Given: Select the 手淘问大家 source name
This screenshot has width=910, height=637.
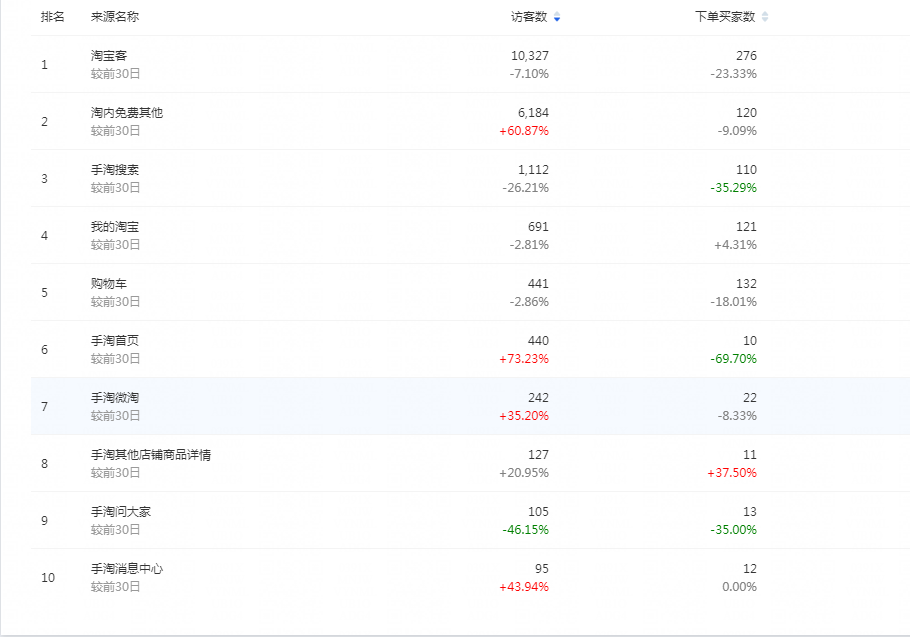Looking at the screenshot, I should pos(121,512).
